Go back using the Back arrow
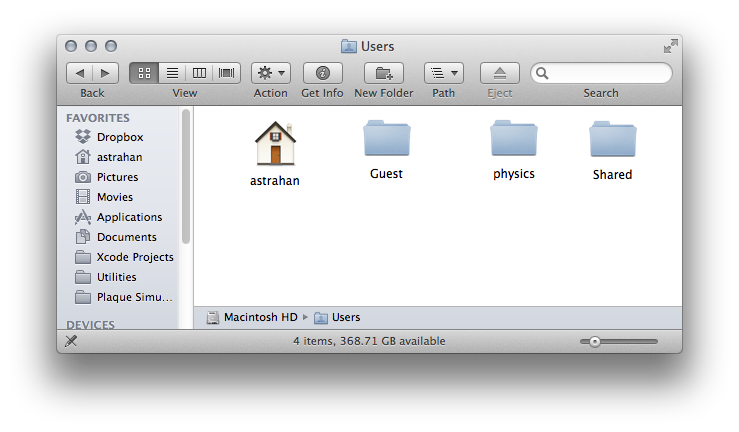Screen dimensions: 739x432 (x=80, y=73)
